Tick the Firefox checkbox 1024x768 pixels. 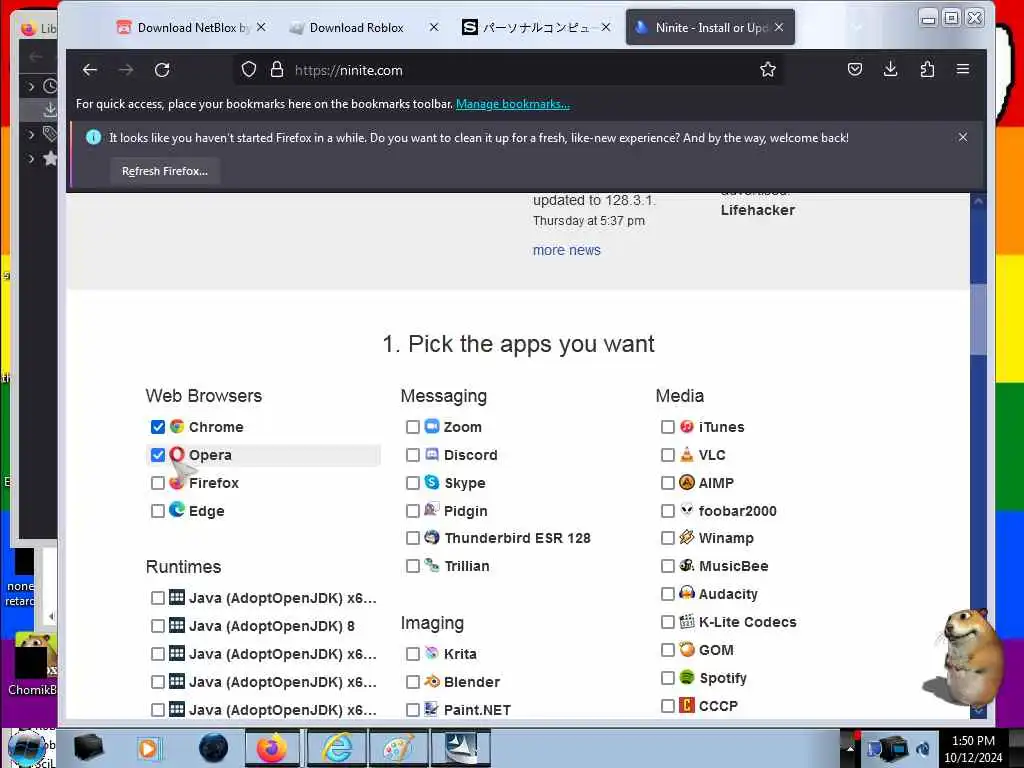pos(157,483)
